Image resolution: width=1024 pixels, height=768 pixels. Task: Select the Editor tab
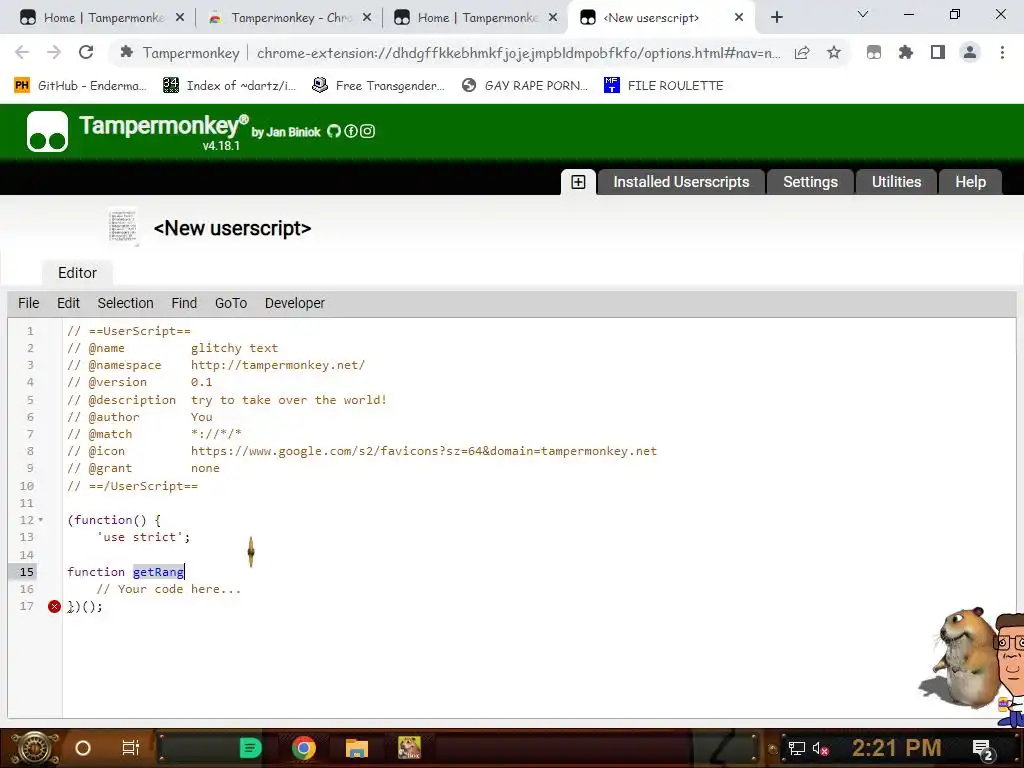point(77,273)
